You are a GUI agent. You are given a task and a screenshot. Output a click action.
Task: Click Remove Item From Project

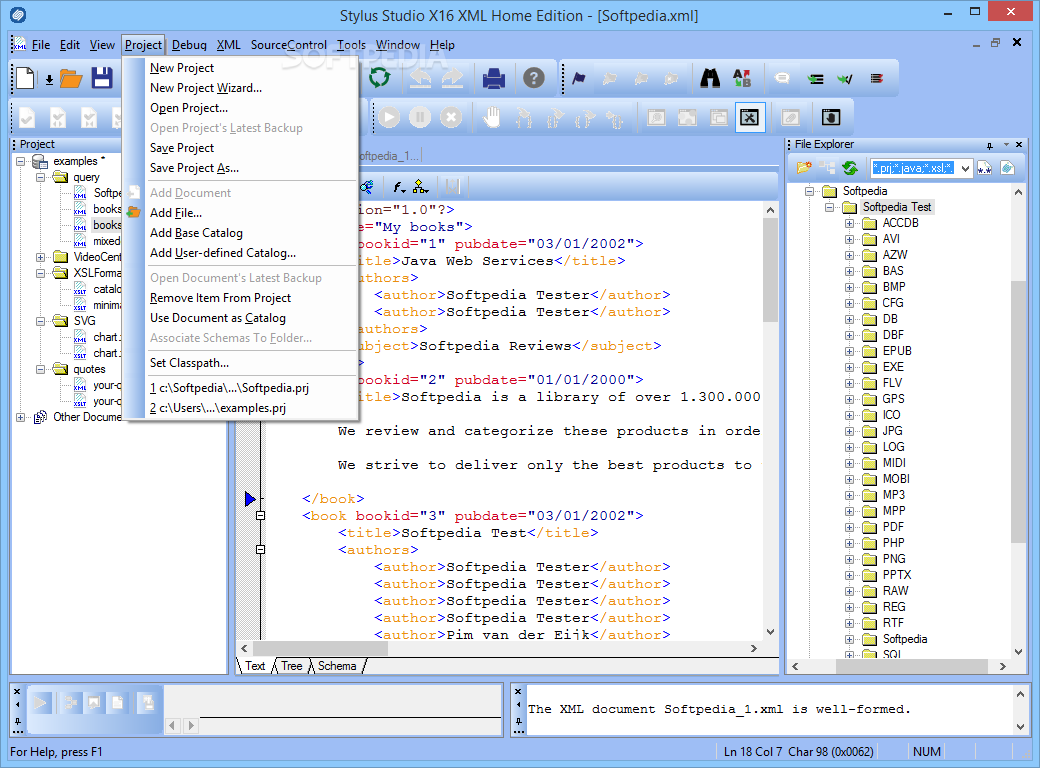220,298
